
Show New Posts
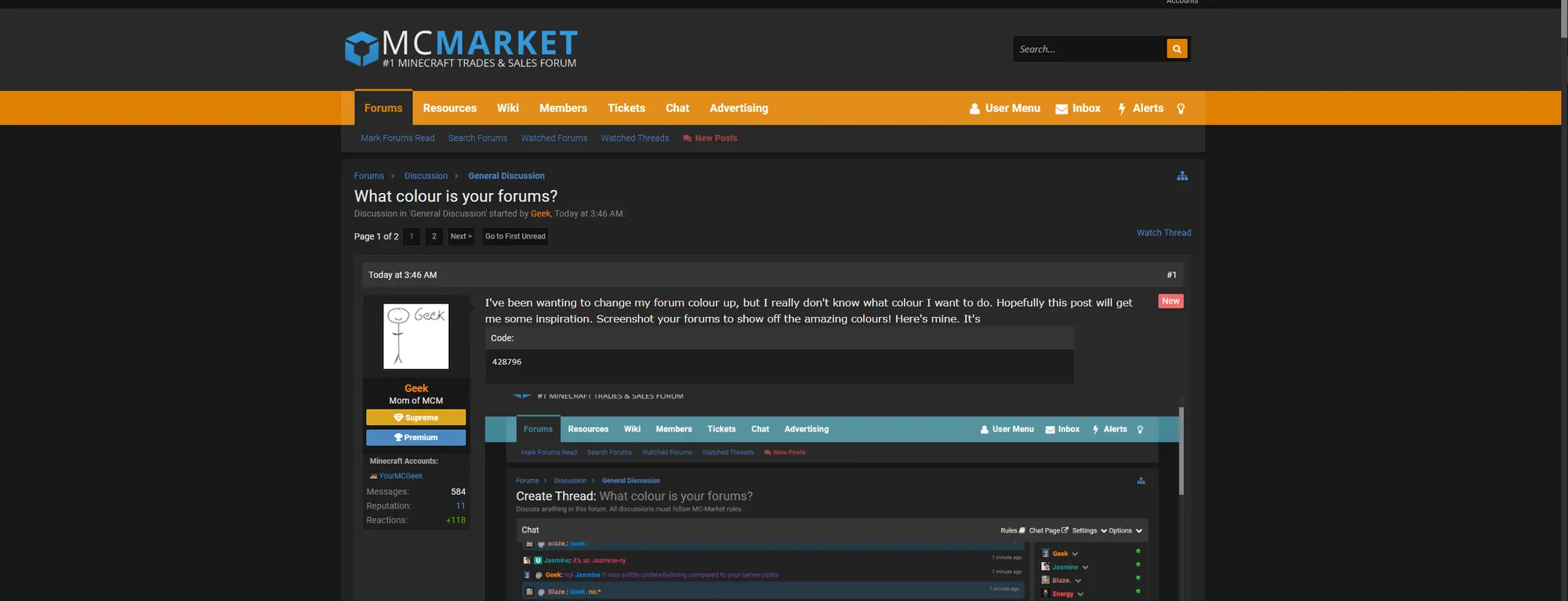710,138
